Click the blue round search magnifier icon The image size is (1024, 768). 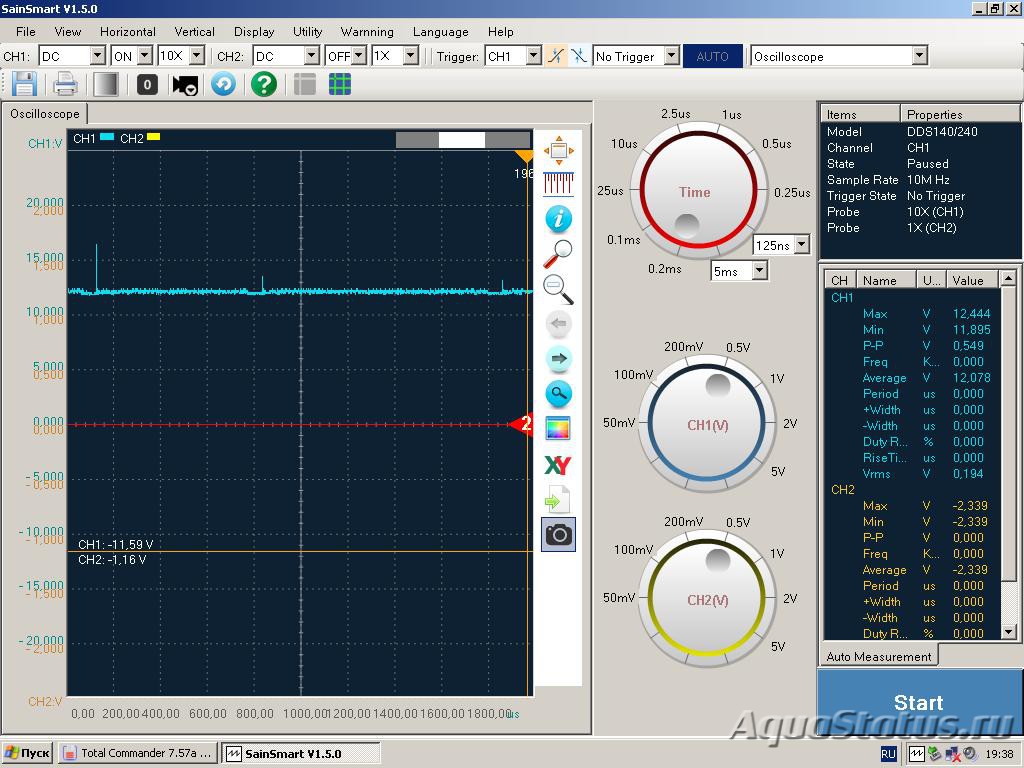(x=558, y=394)
